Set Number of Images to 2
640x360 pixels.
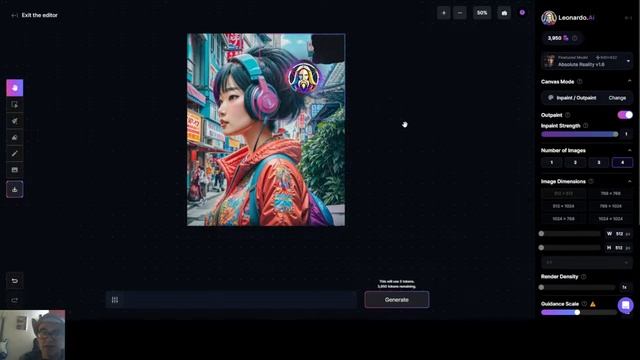point(575,162)
